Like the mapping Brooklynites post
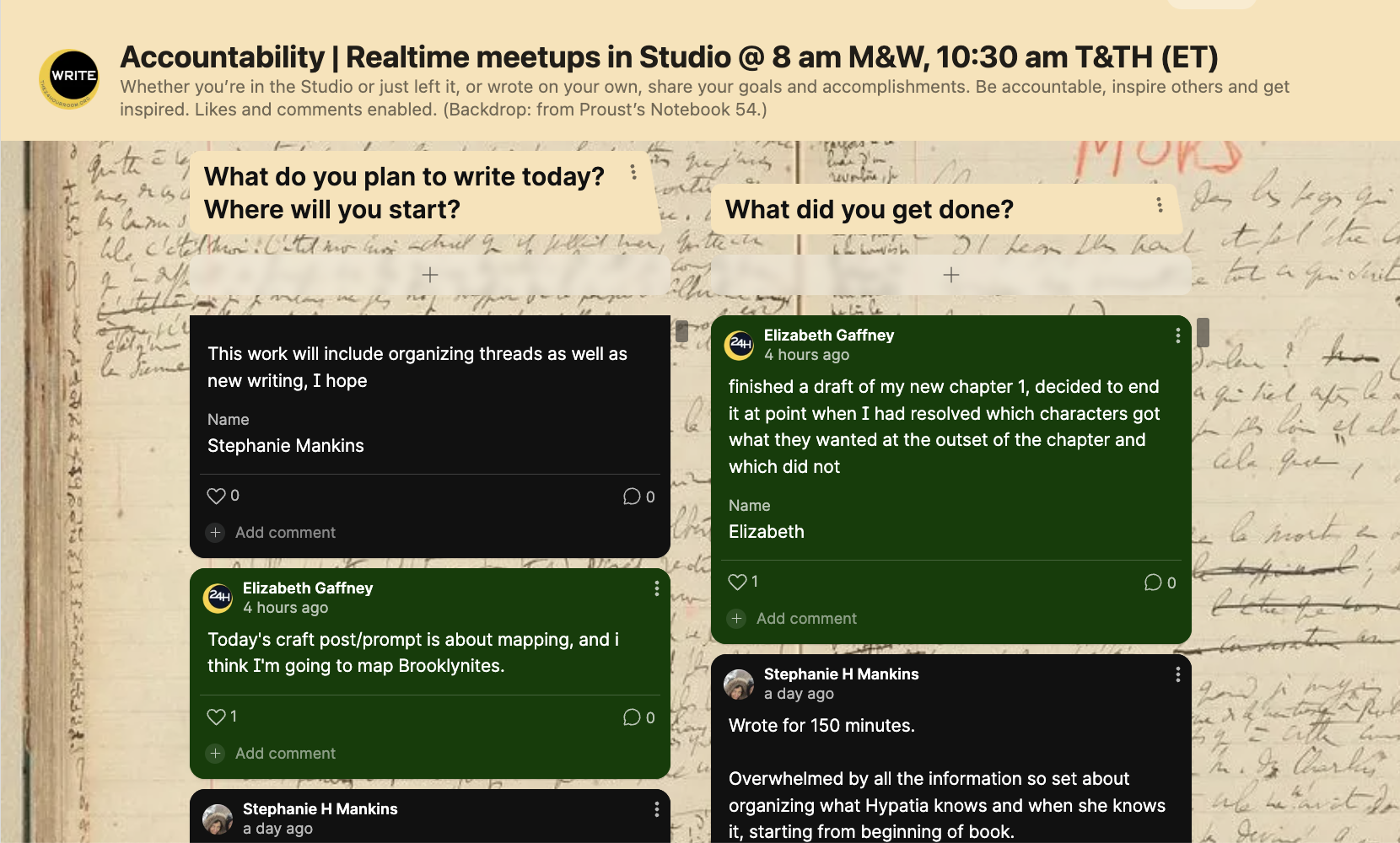Screen dimensions: 1400x843 click(x=217, y=717)
